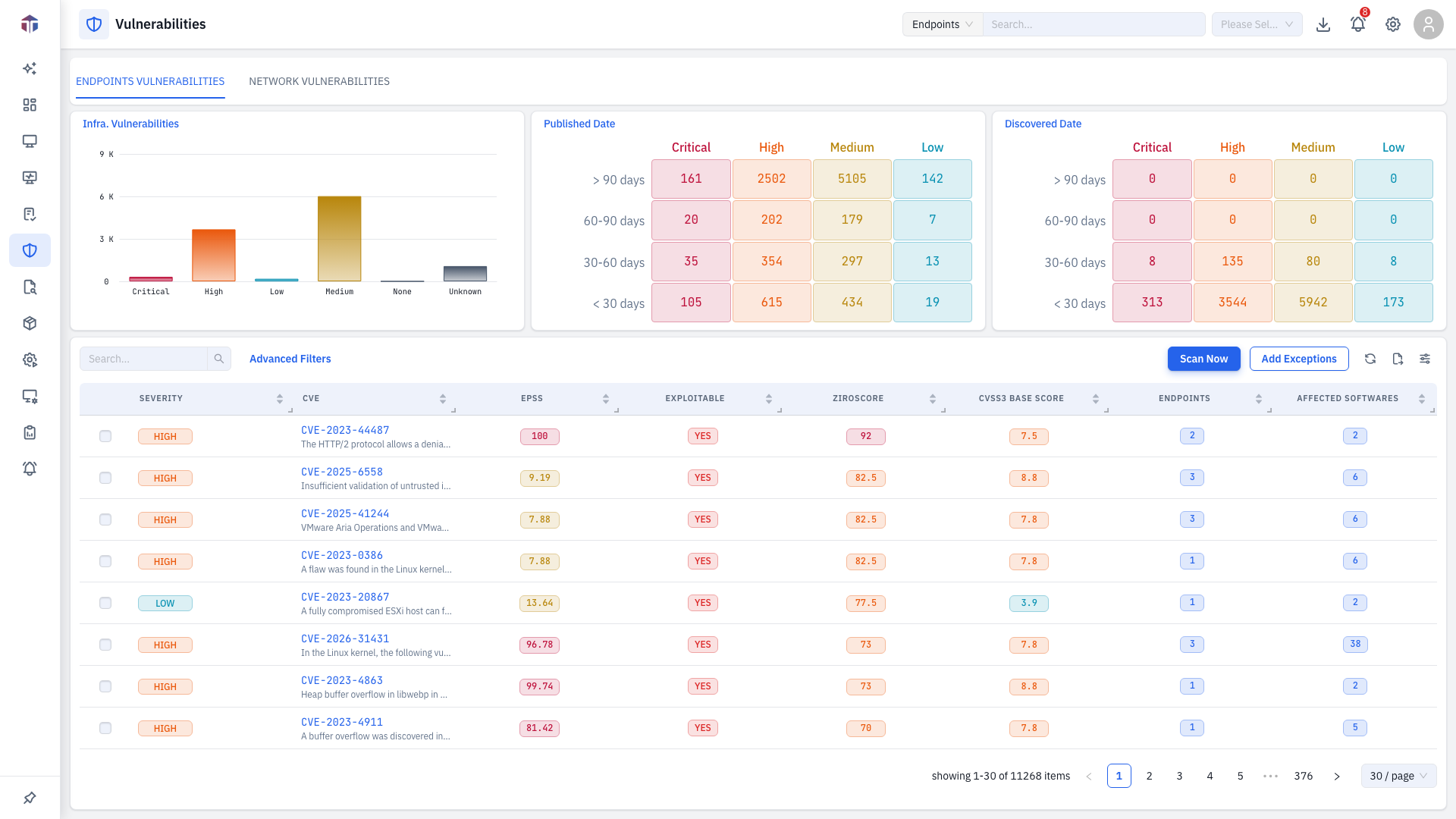This screenshot has height=819, width=1456.
Task: Select the shield Vulnerabilities sidebar icon
Action: pos(30,250)
